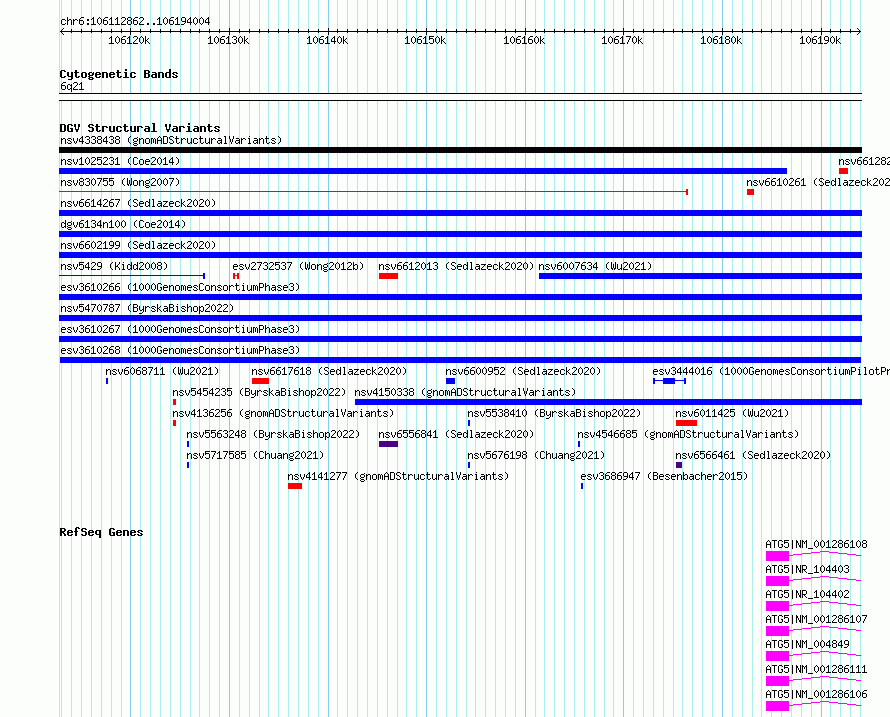Image resolution: width=890 pixels, height=717 pixels.
Task: Click nsv4150338 gnomADStructuralVariants label
Action: [x=465, y=392]
